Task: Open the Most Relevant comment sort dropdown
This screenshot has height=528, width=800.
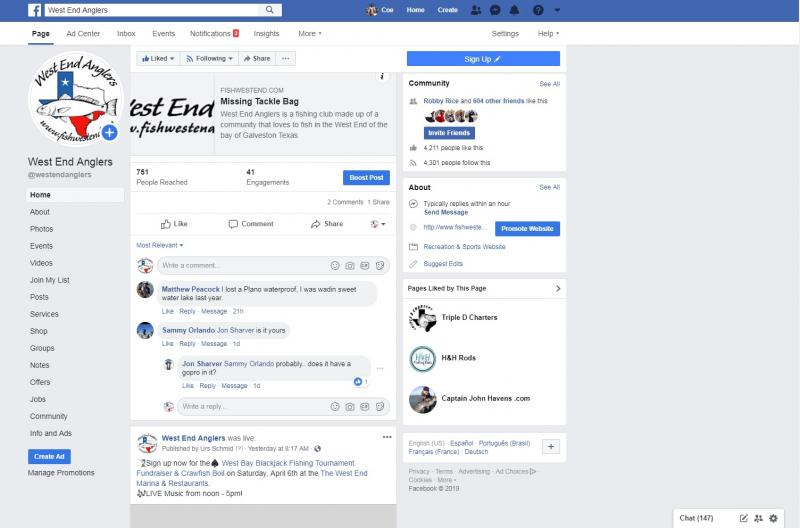Action: pyautogui.click(x=159, y=245)
